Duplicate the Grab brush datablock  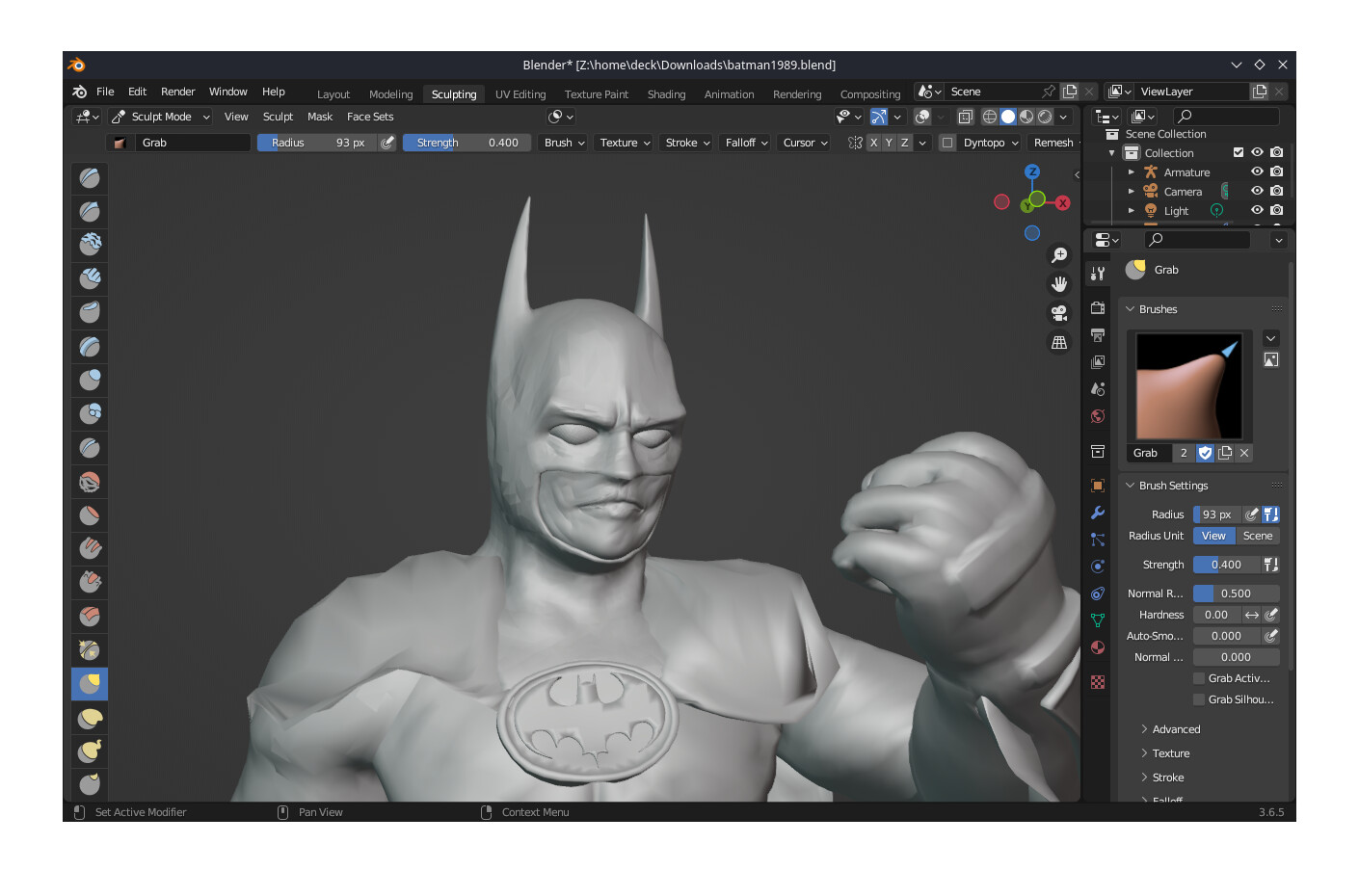[1225, 453]
